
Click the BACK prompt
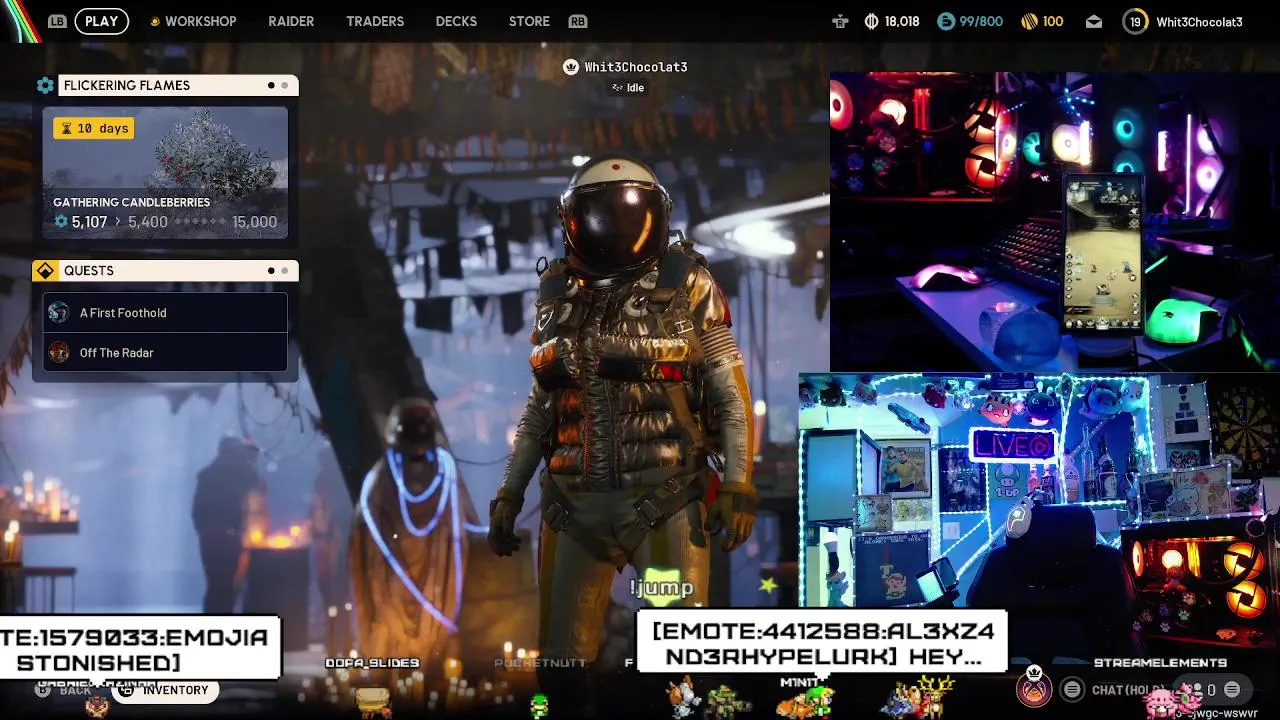click(75, 690)
